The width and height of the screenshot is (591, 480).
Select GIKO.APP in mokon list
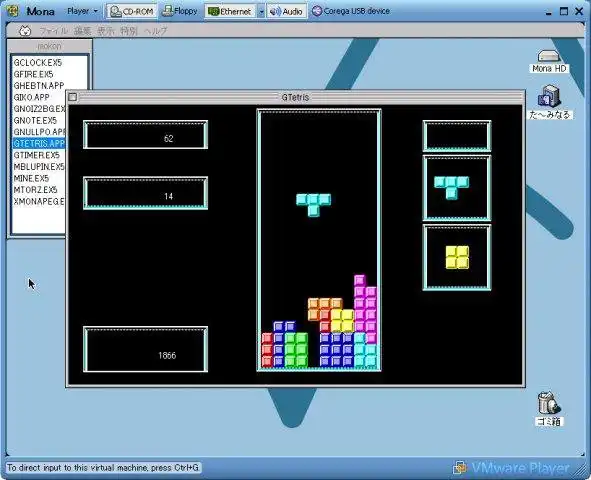coord(31,97)
